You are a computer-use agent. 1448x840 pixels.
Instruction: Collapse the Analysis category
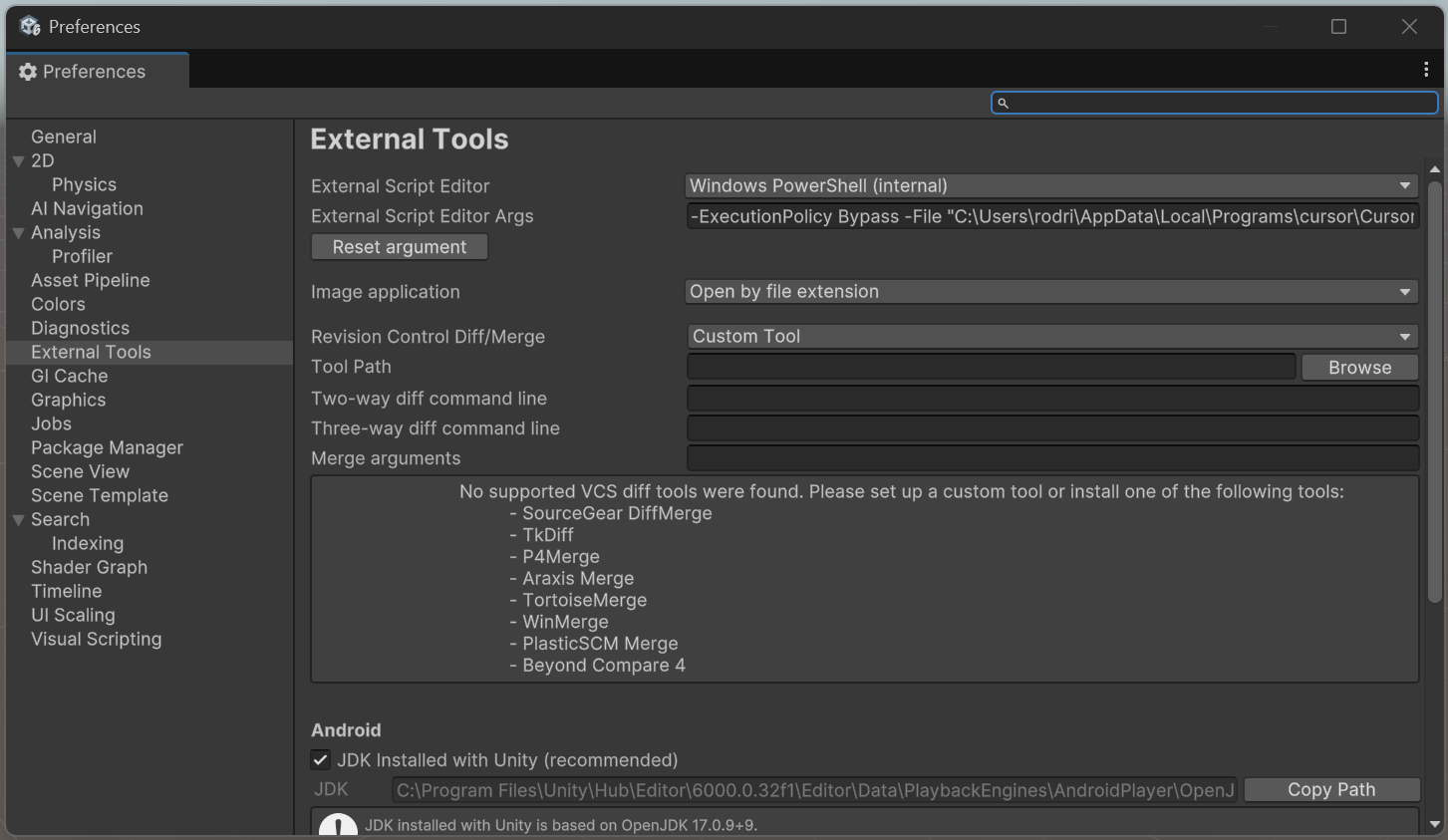(21, 232)
